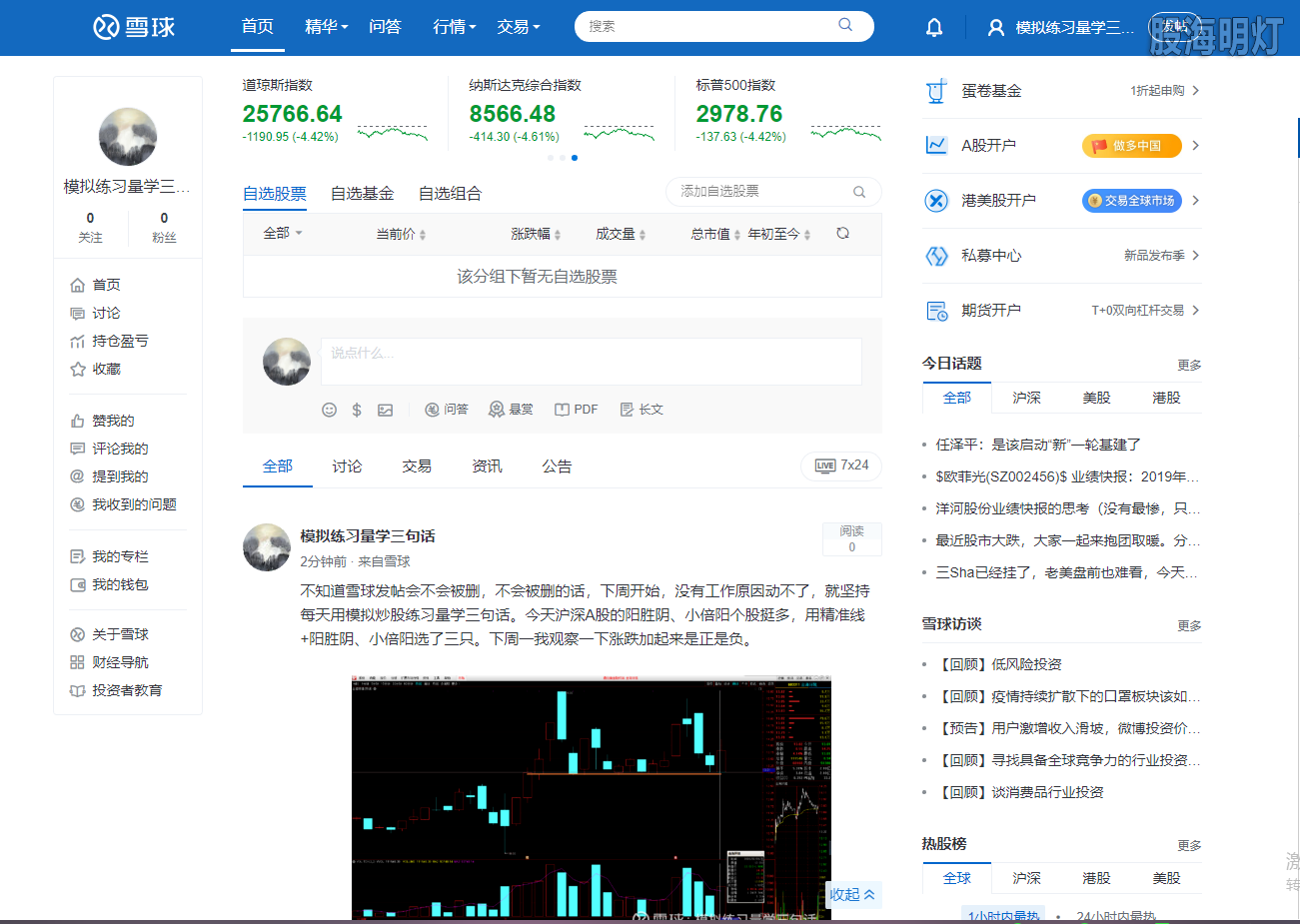Open 问答 in top navigation
Viewport: 1300px width, 924px height.
pos(385,27)
